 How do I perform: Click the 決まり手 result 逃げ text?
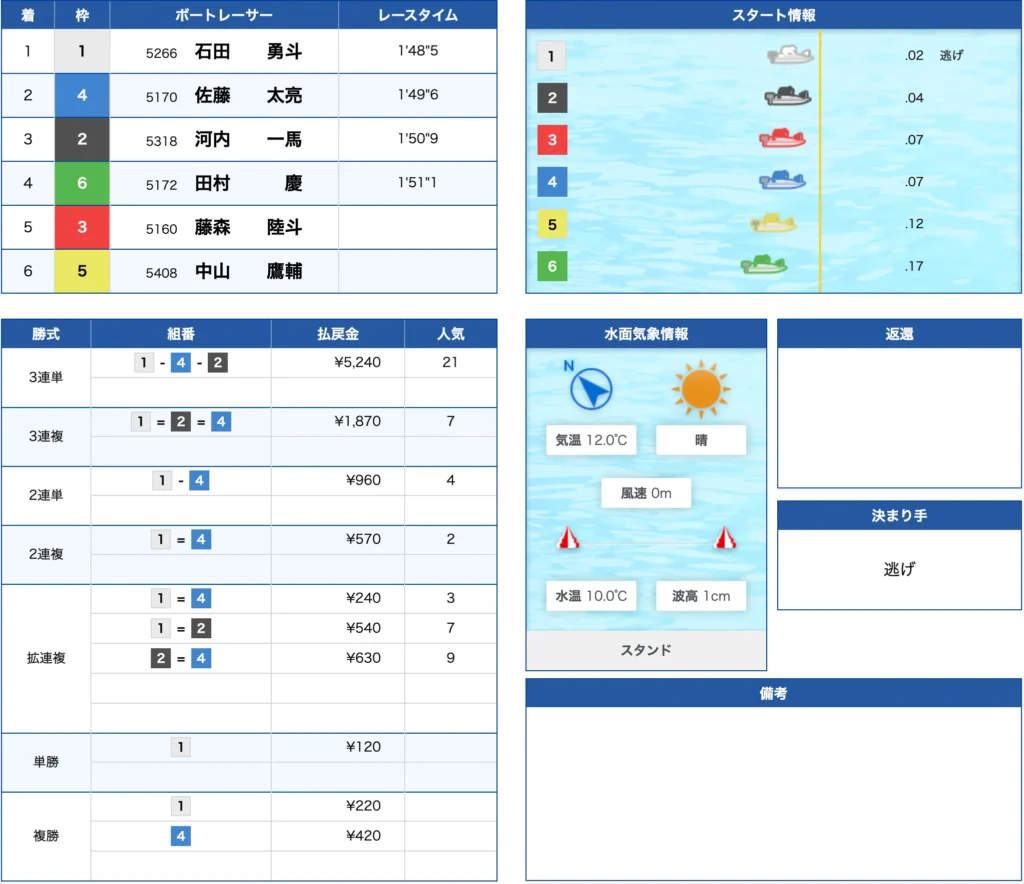(x=899, y=569)
